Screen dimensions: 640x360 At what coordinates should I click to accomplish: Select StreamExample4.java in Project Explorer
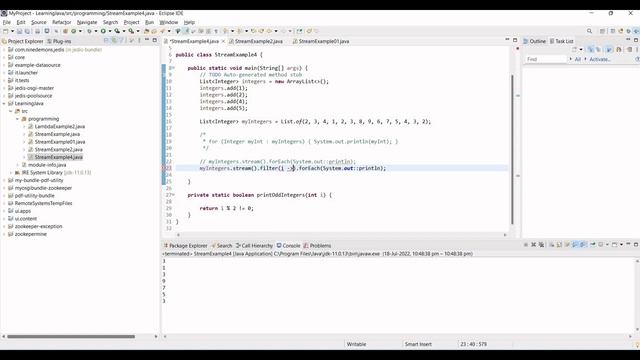pyautogui.click(x=58, y=157)
